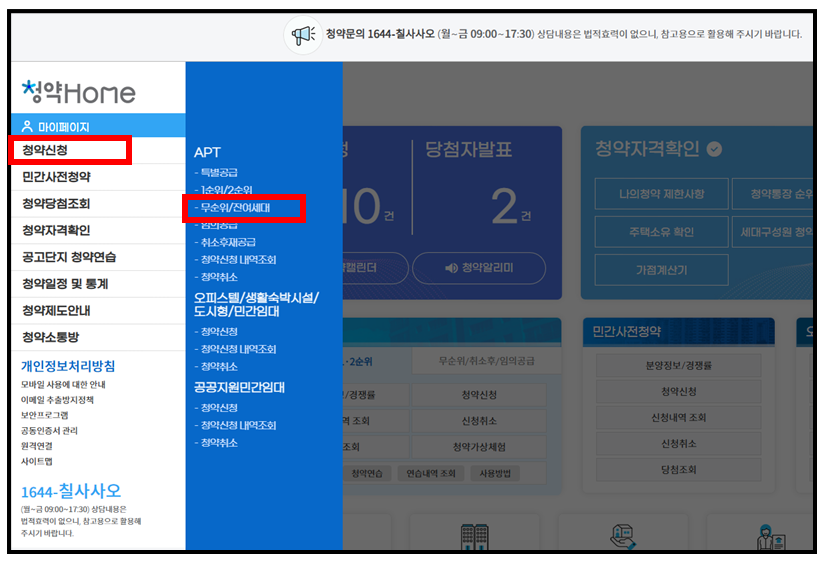Click the 연습내역 조회 button
This screenshot has width=833, height=561.
pos(431,473)
